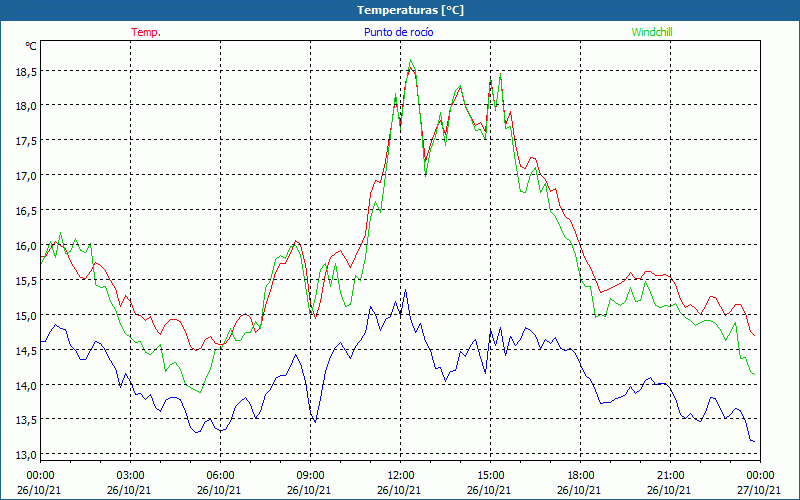Click the 14,5 y-axis value

pyautogui.click(x=27, y=352)
